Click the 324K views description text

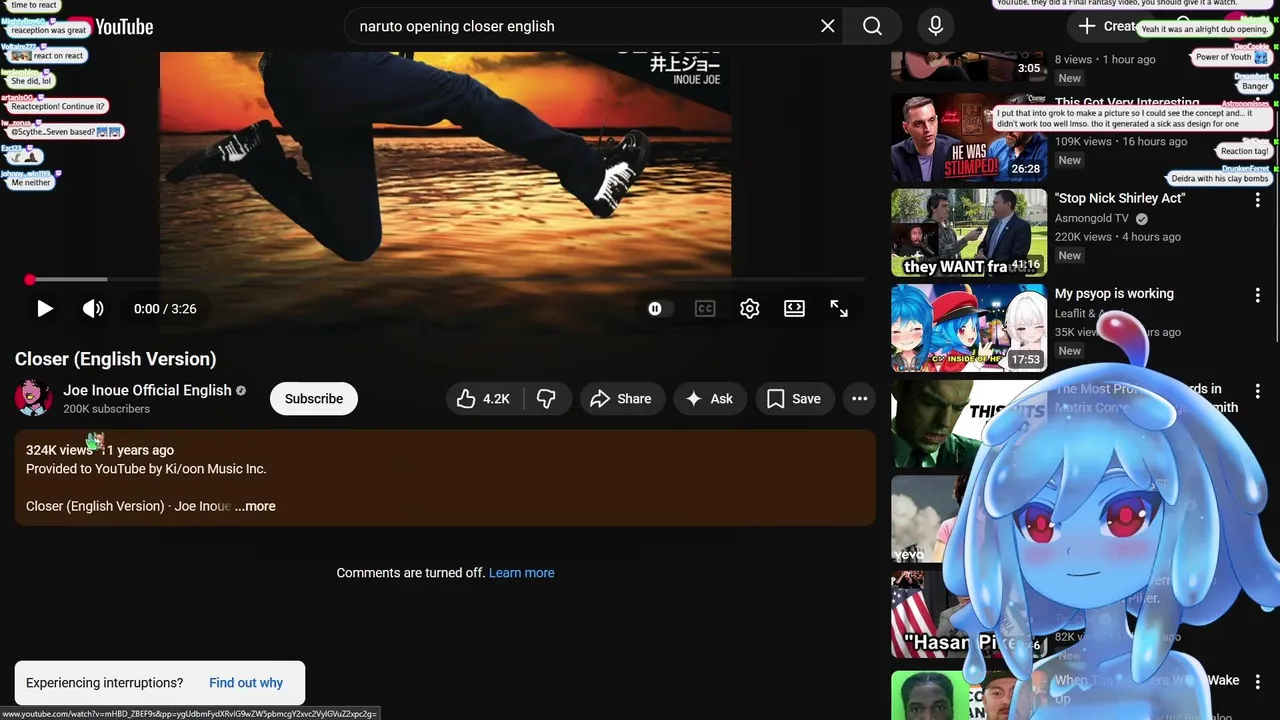pyautogui.click(x=59, y=450)
